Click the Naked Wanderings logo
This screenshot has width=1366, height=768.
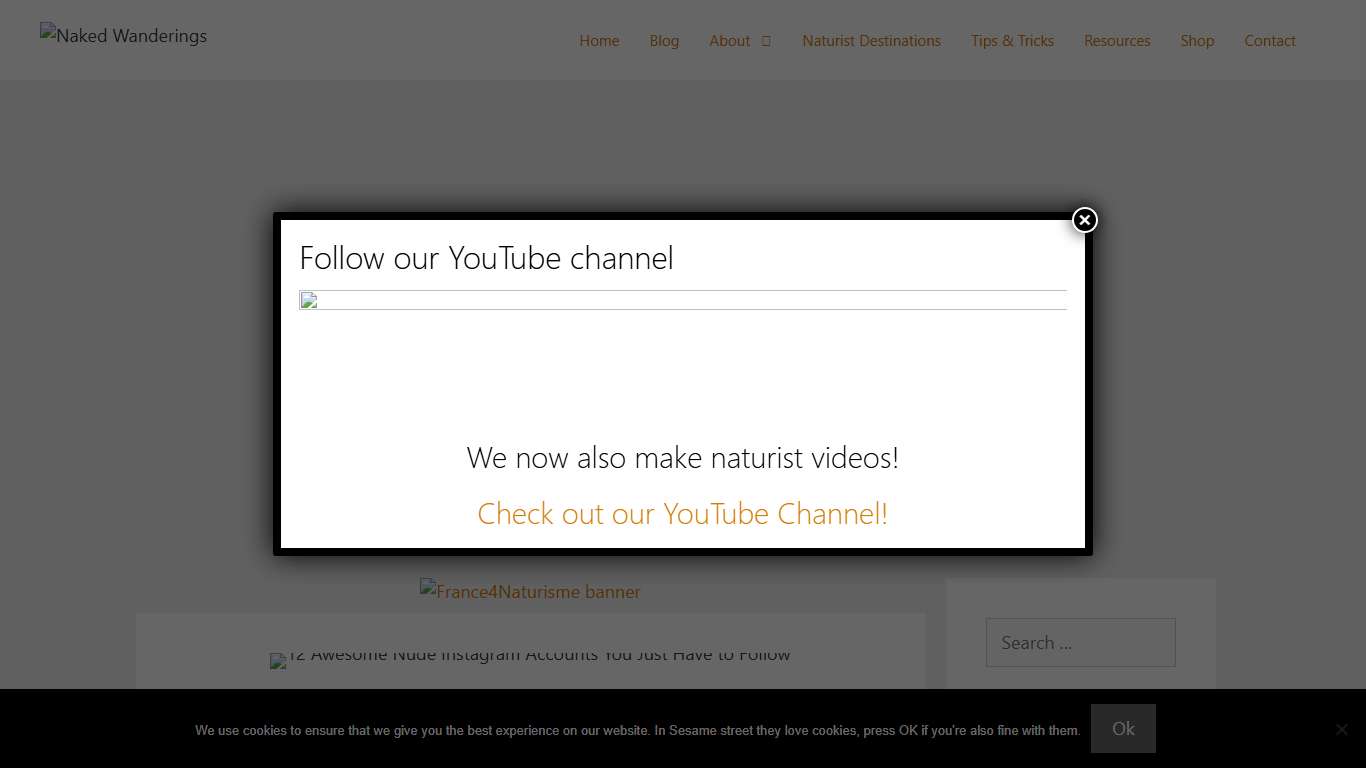tap(124, 36)
